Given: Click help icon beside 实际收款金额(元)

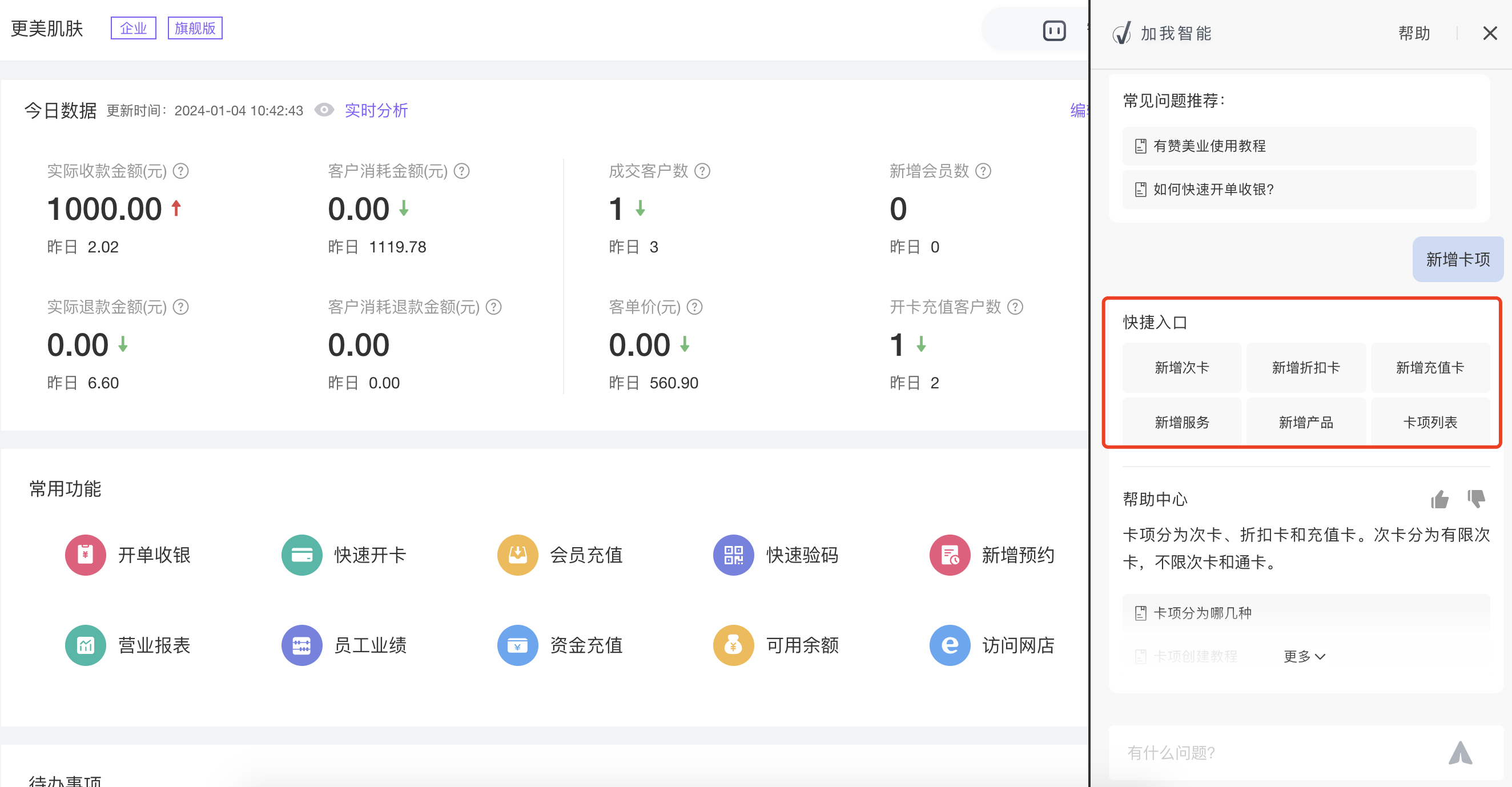Looking at the screenshot, I should (181, 171).
